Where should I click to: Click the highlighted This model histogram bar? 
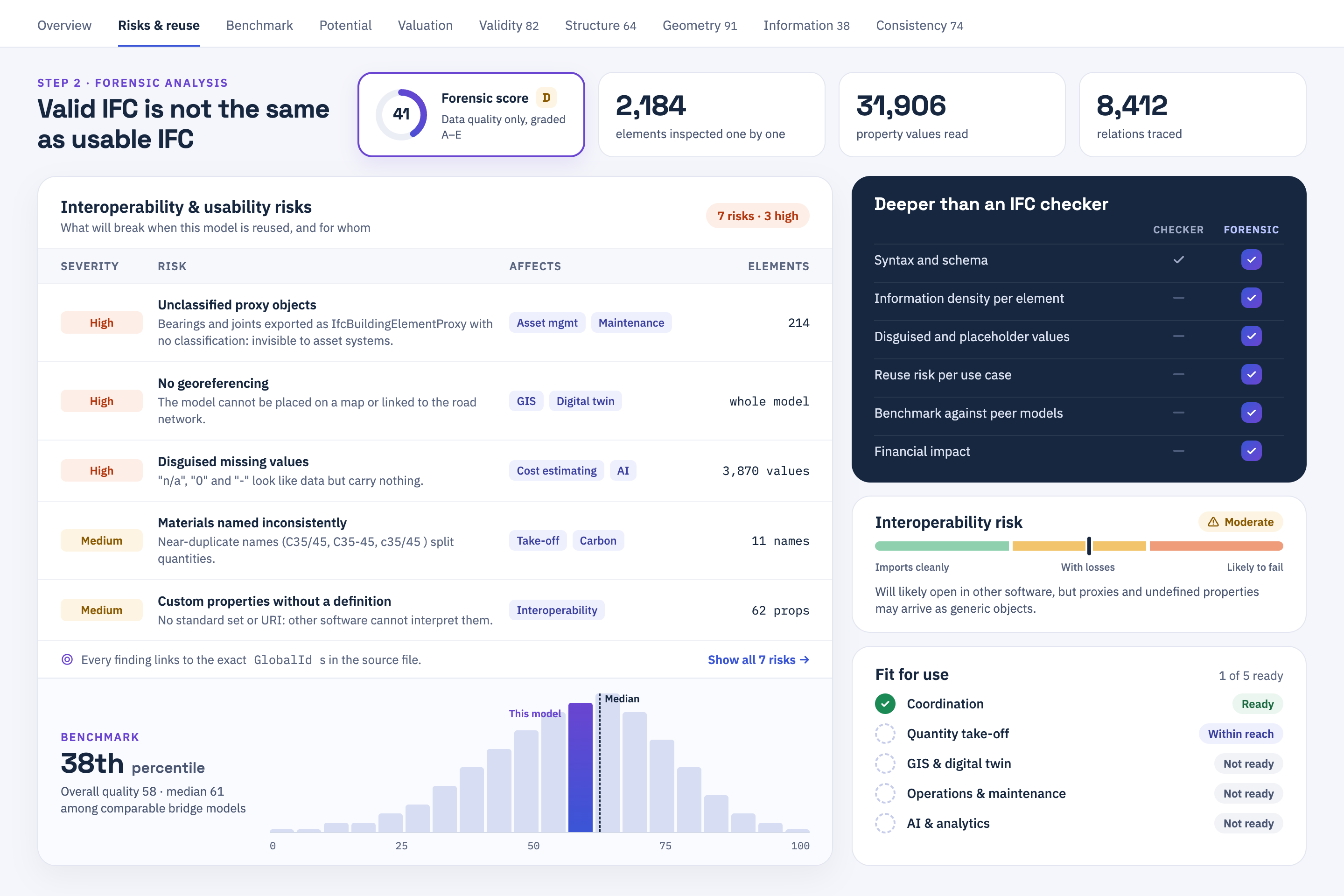(x=580, y=767)
